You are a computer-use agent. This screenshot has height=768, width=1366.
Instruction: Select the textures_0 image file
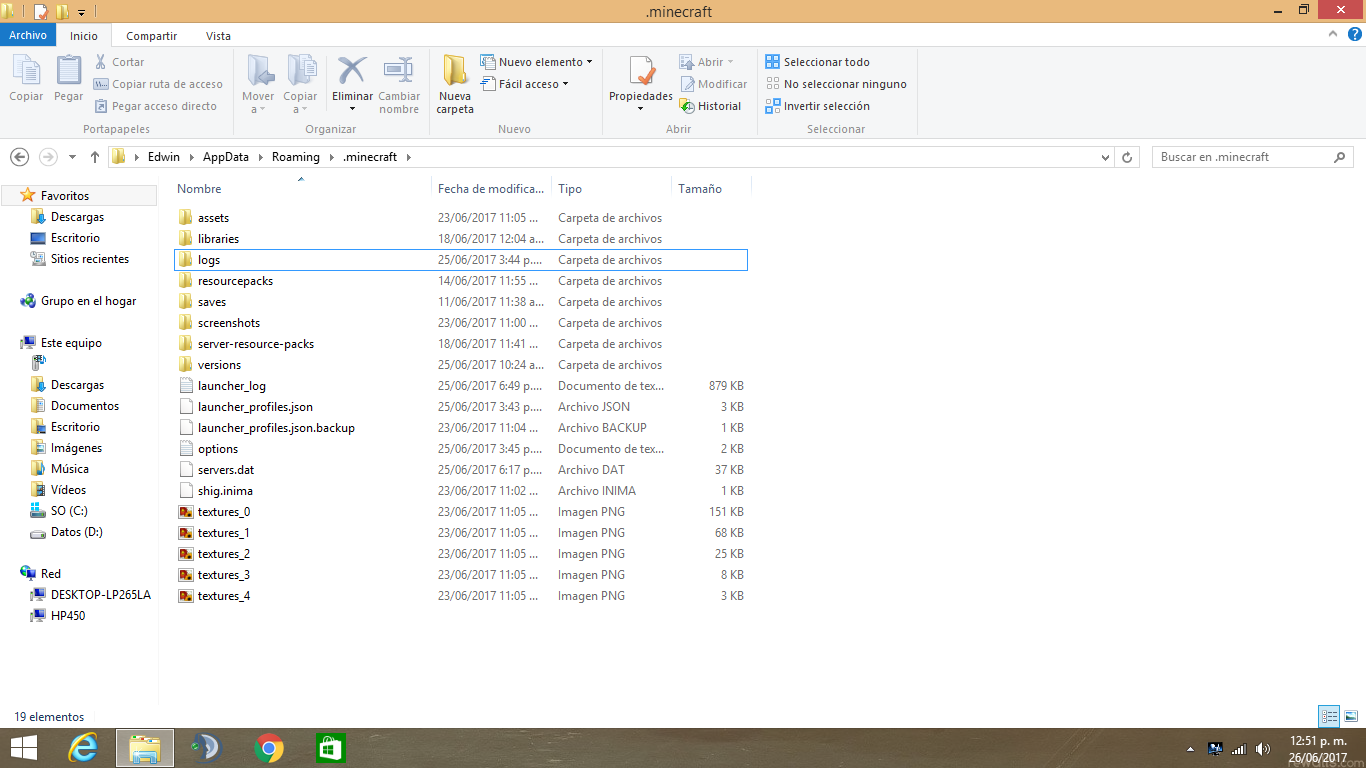coord(460,511)
